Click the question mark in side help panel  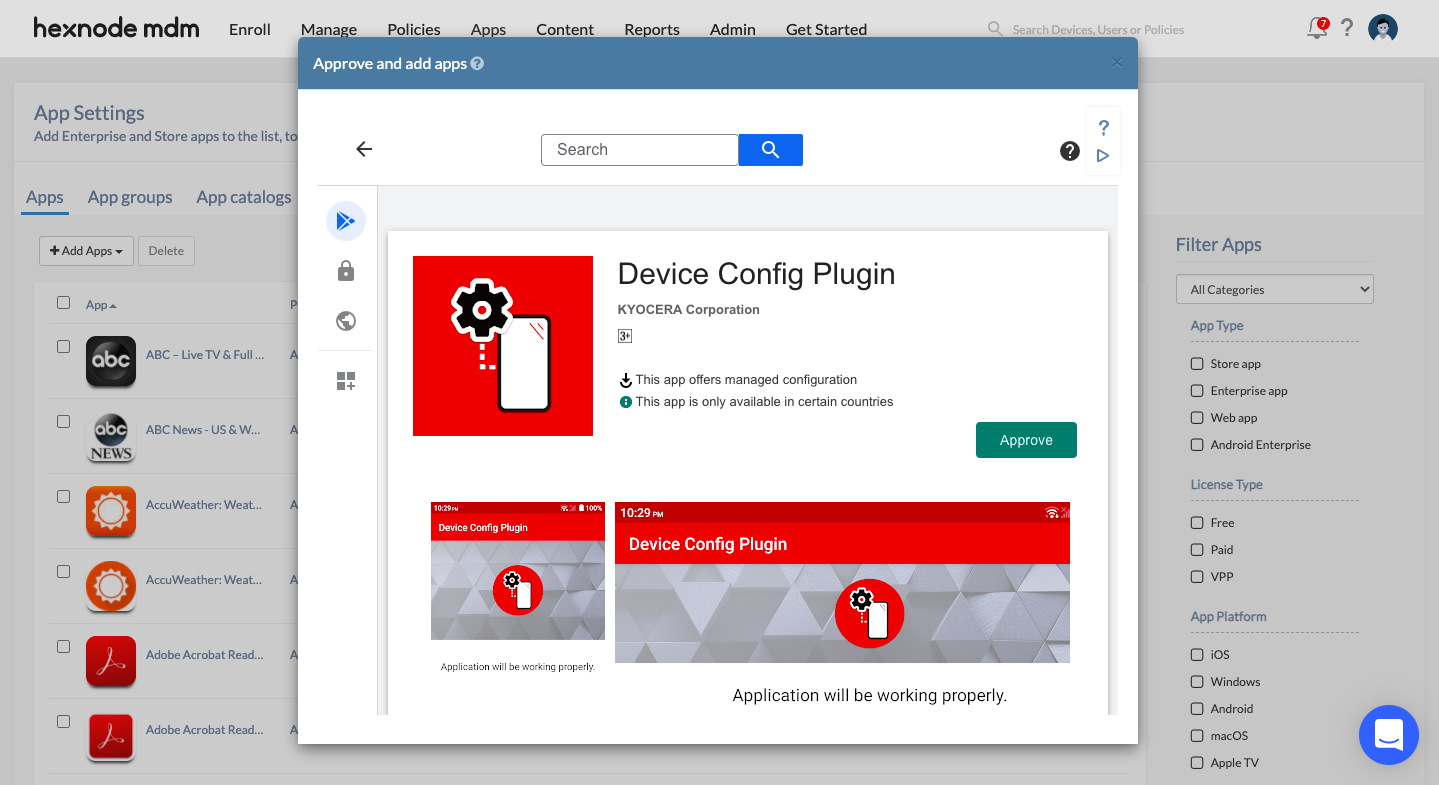(1103, 127)
